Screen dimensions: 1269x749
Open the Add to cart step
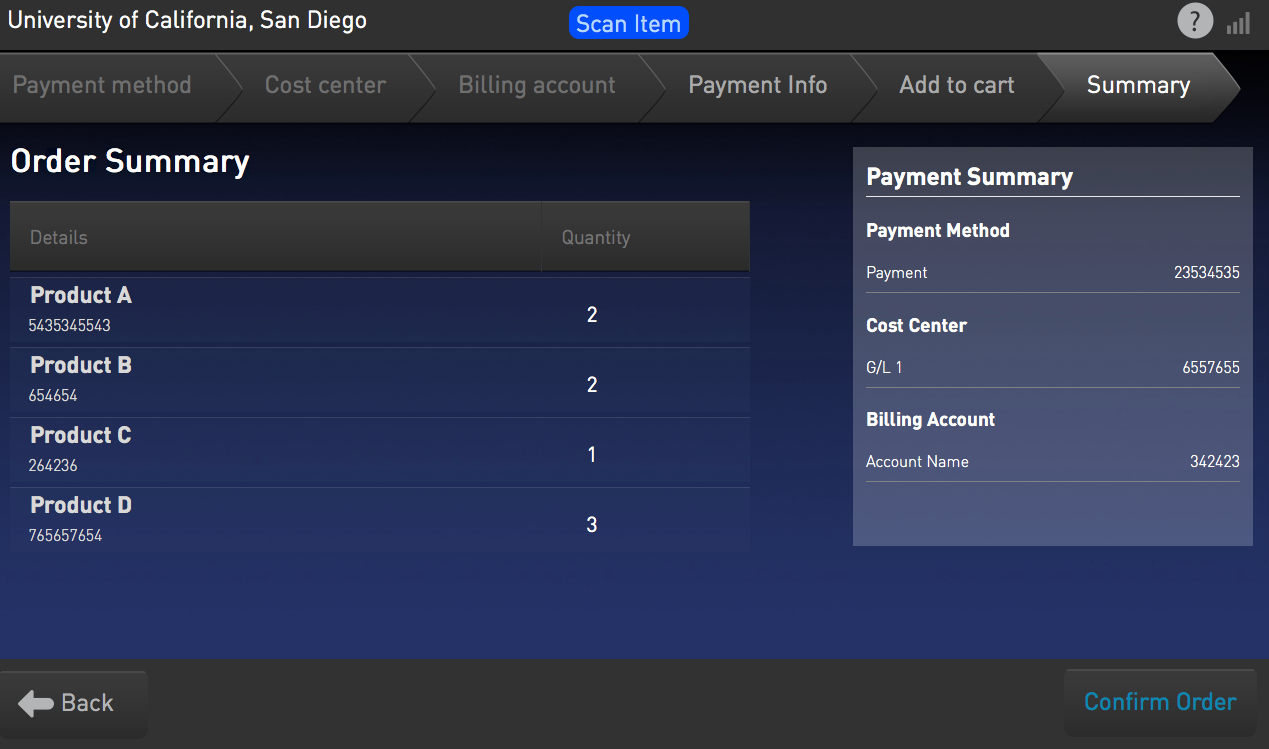(956, 86)
